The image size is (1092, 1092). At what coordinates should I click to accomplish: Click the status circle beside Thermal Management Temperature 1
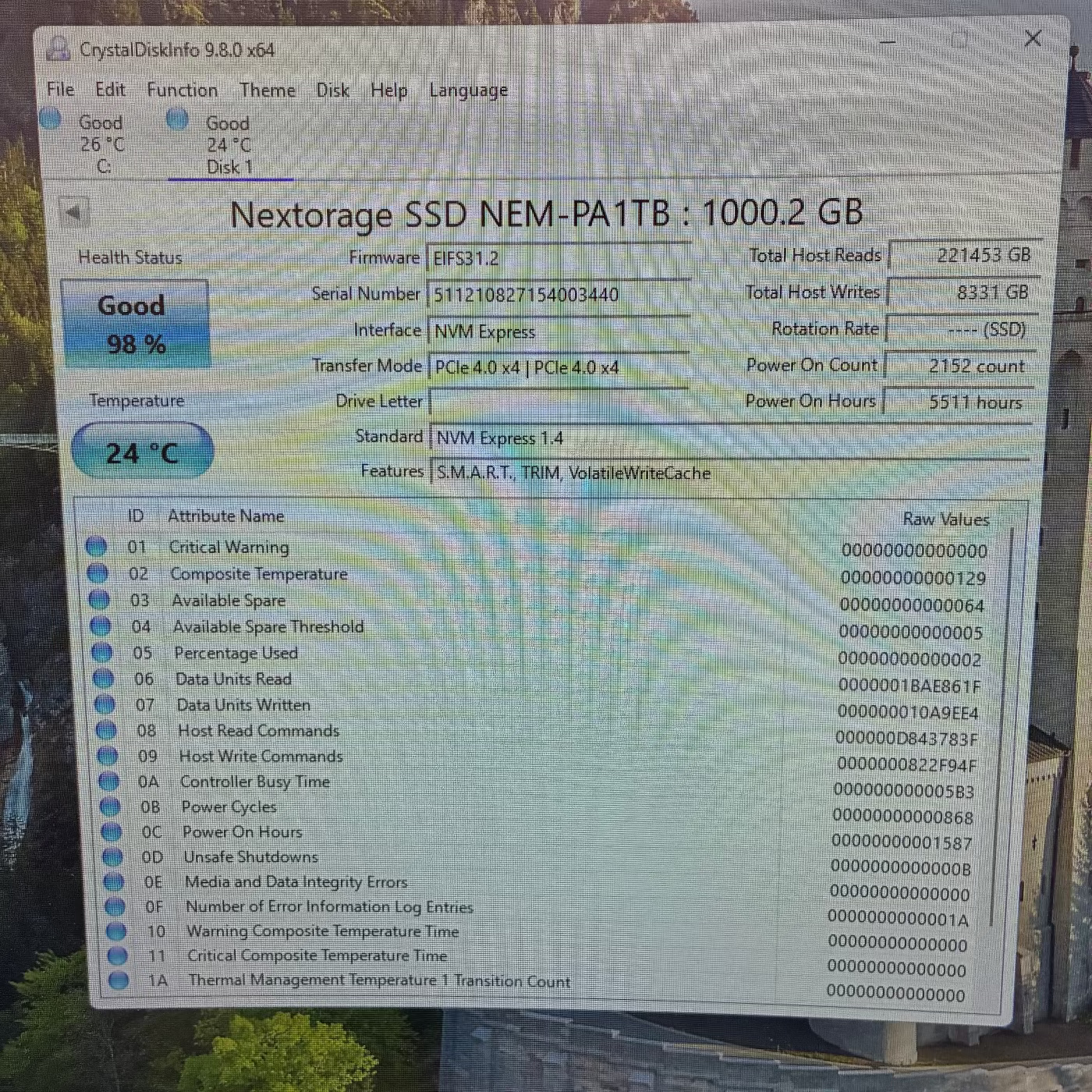pyautogui.click(x=119, y=980)
